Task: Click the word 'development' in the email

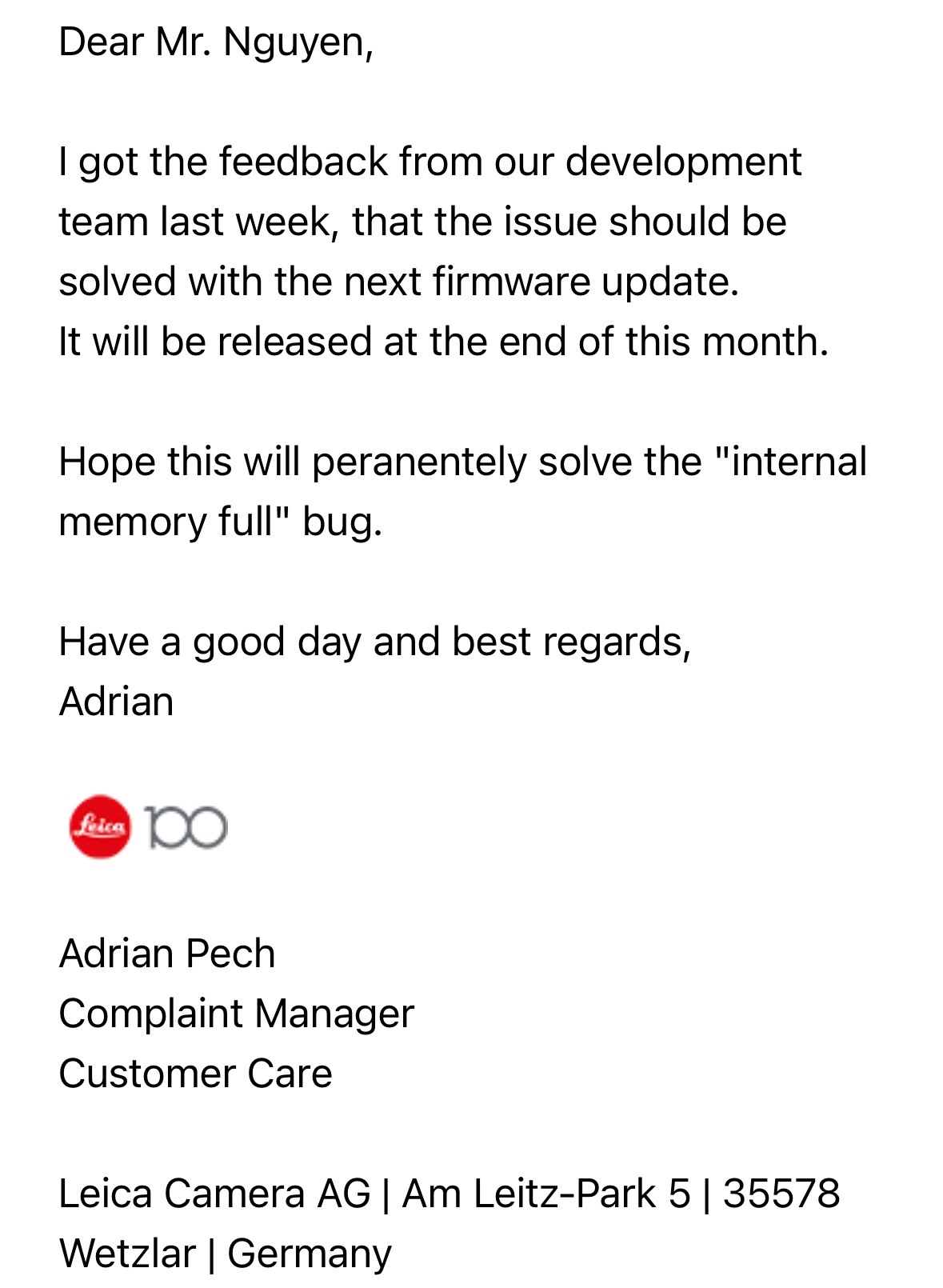Action: tap(683, 162)
